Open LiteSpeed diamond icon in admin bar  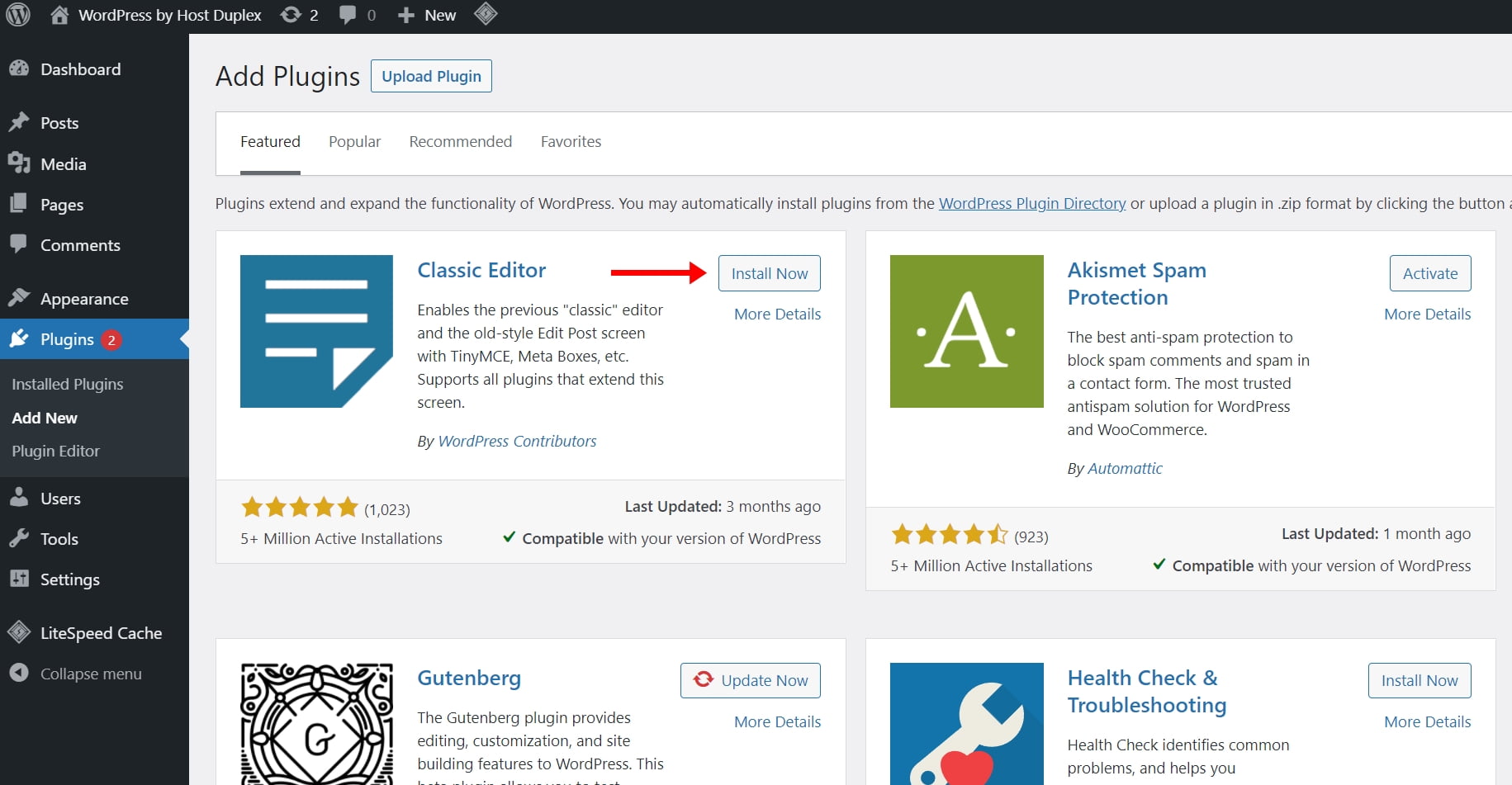486,14
